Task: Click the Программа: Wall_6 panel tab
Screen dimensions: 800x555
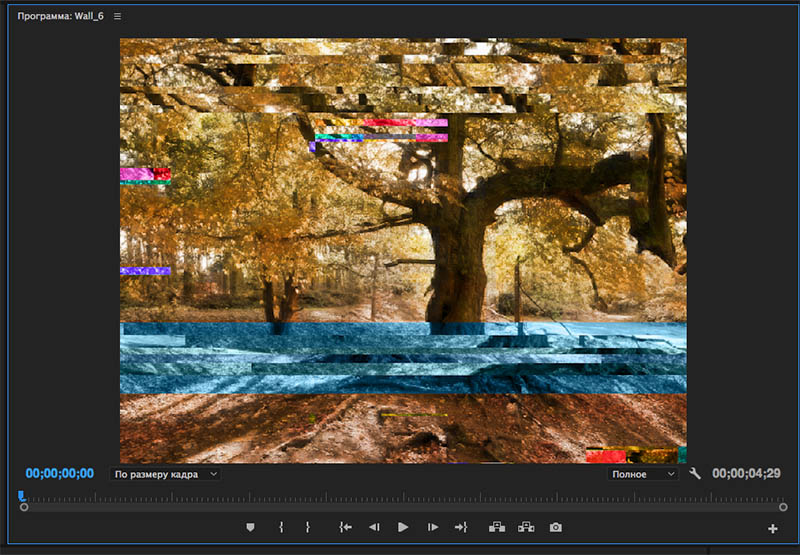Action: [x=60, y=16]
